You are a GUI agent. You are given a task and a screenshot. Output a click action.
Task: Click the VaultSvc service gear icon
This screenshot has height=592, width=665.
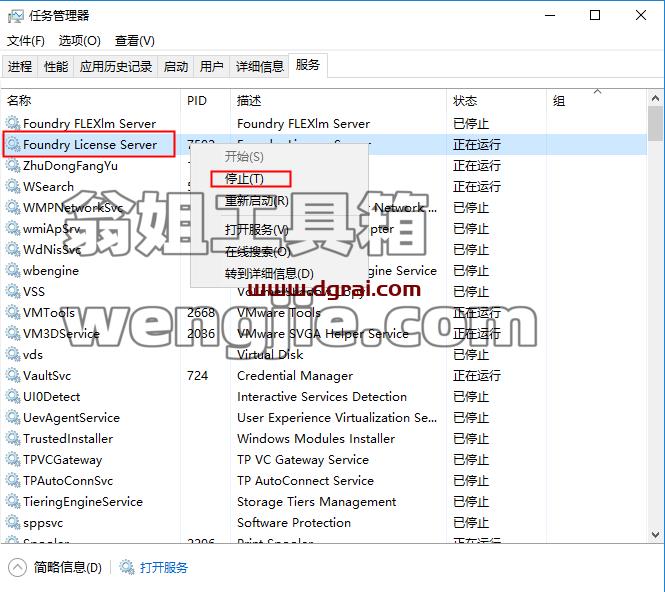pos(13,375)
